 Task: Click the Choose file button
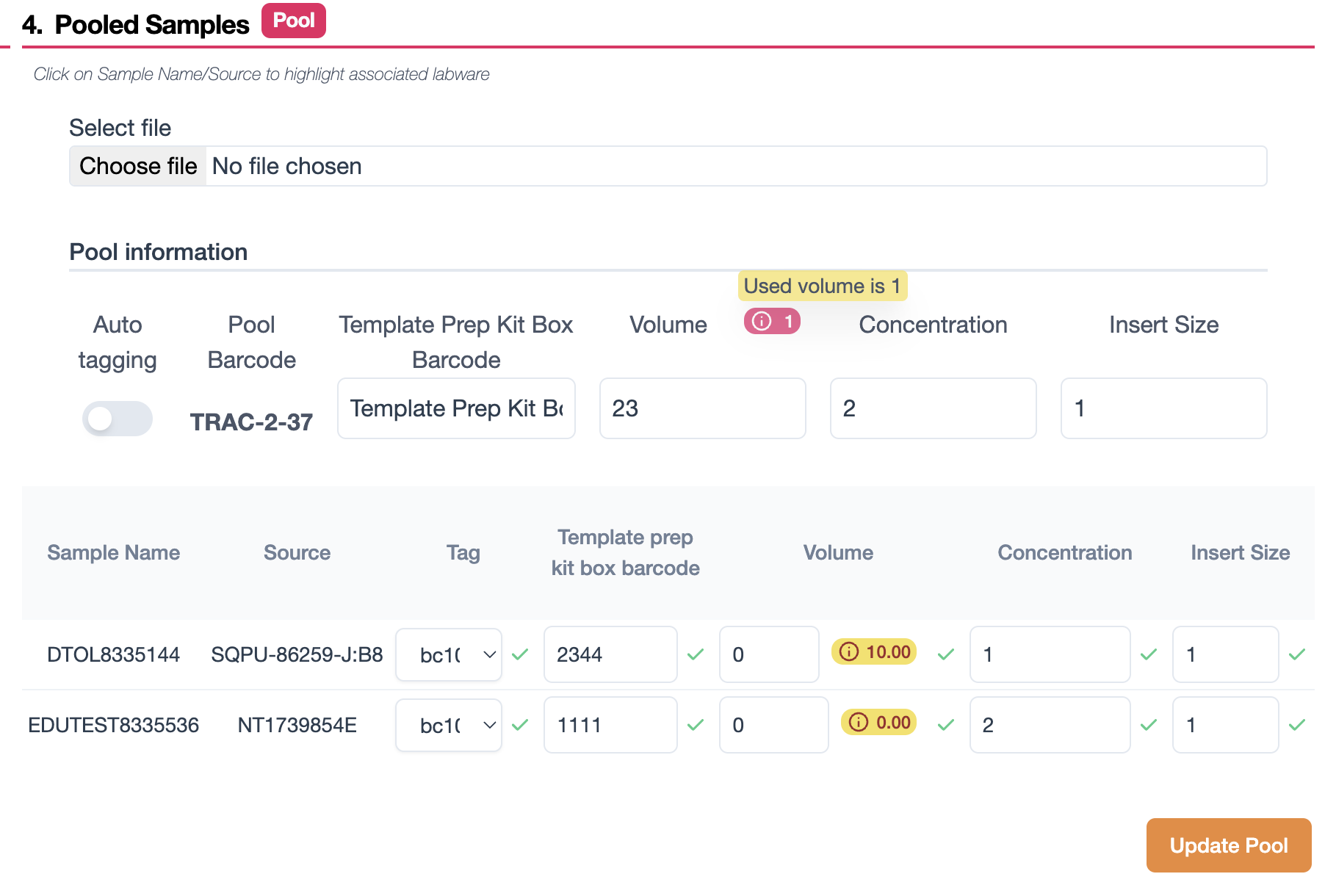tap(138, 166)
